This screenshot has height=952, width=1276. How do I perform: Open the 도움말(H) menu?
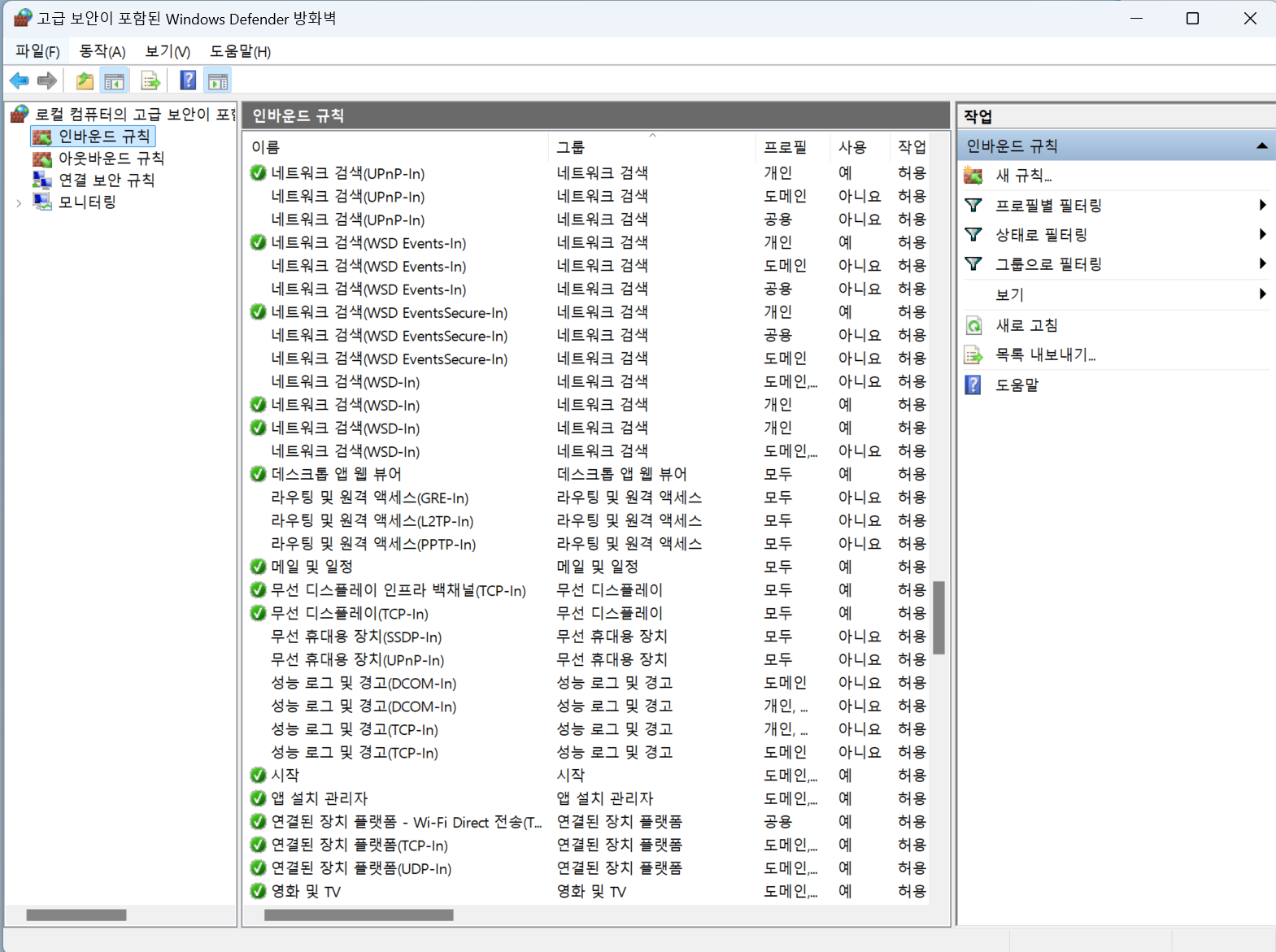[x=241, y=51]
